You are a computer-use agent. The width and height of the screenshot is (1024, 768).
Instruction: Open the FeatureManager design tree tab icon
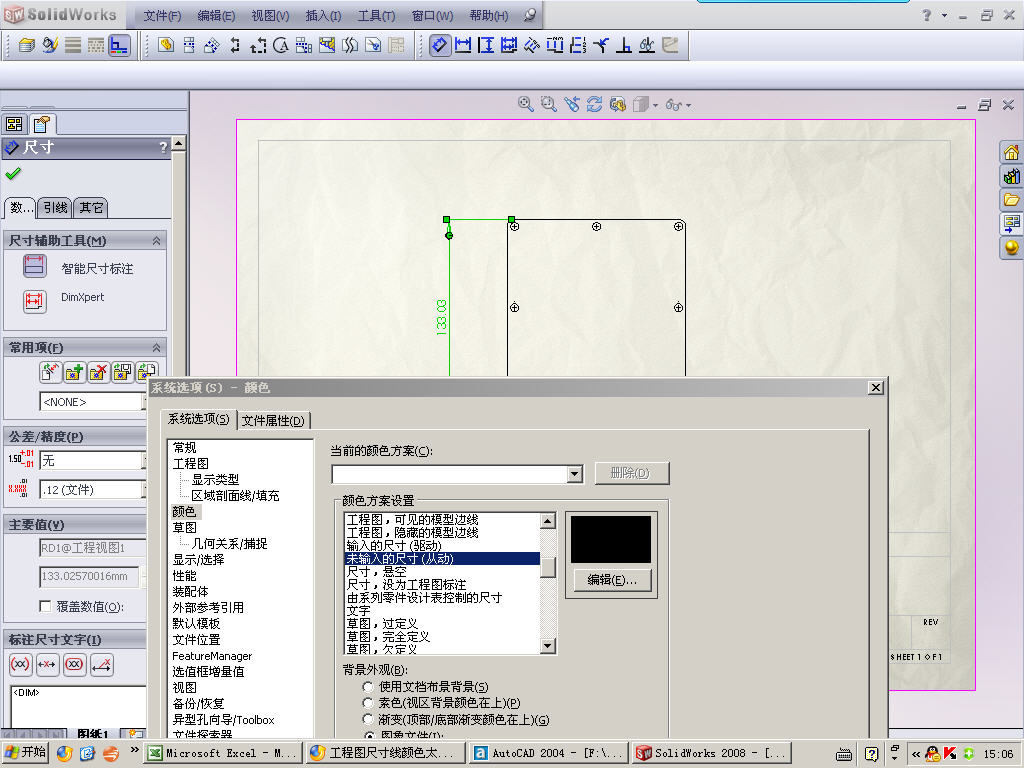tap(14, 123)
